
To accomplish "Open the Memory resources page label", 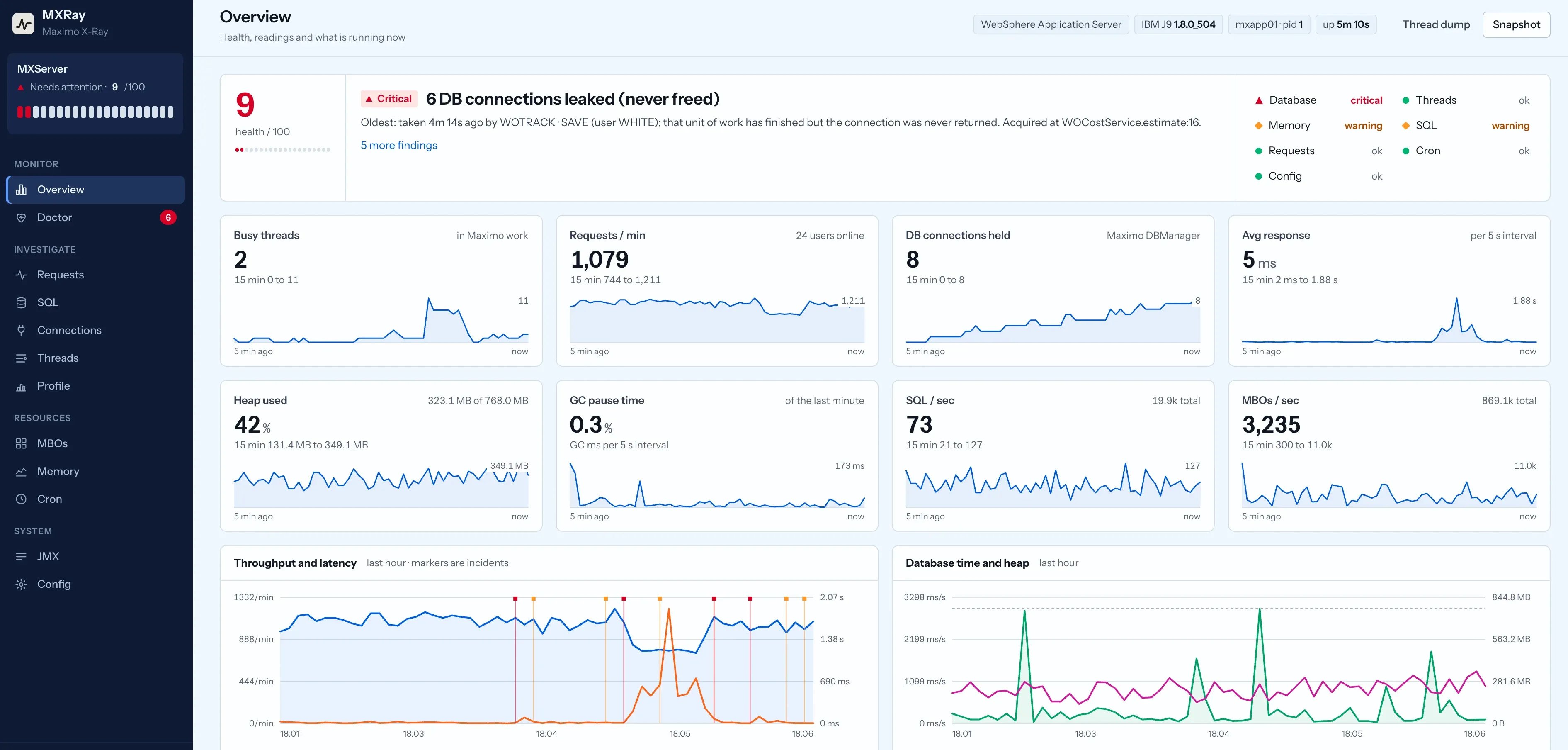I will click(x=58, y=471).
